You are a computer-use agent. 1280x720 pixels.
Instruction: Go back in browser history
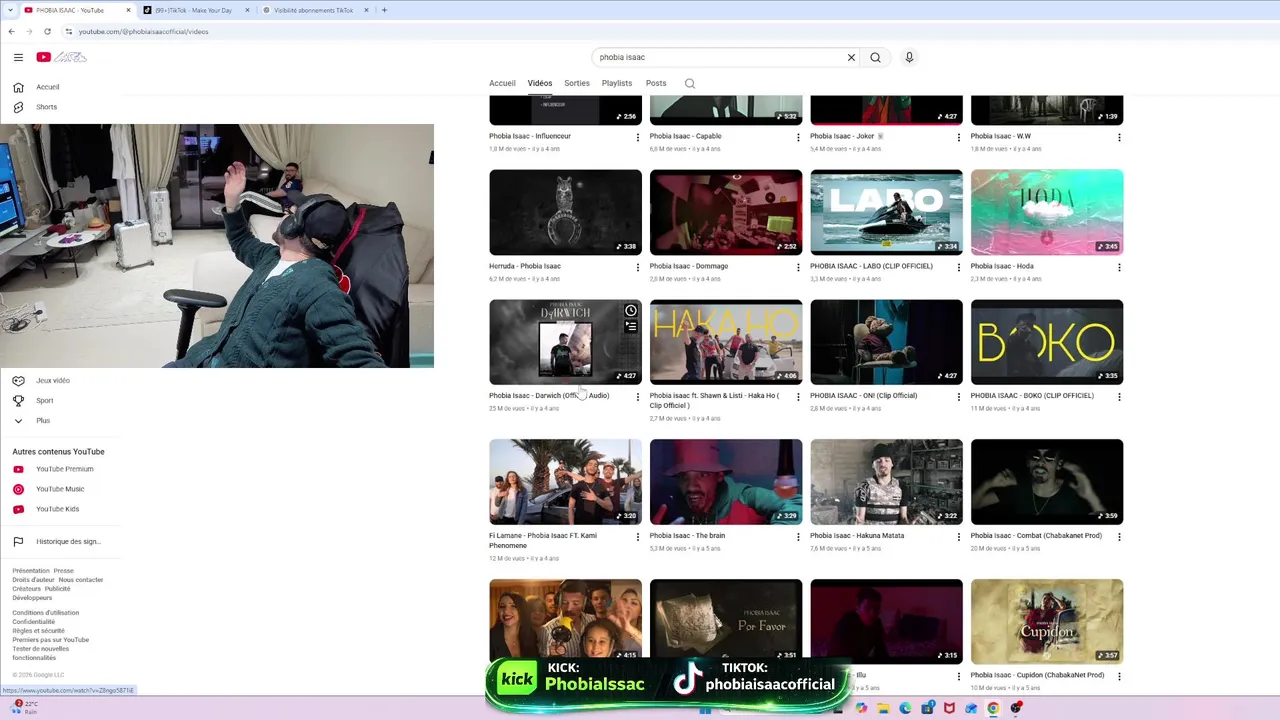point(11,31)
